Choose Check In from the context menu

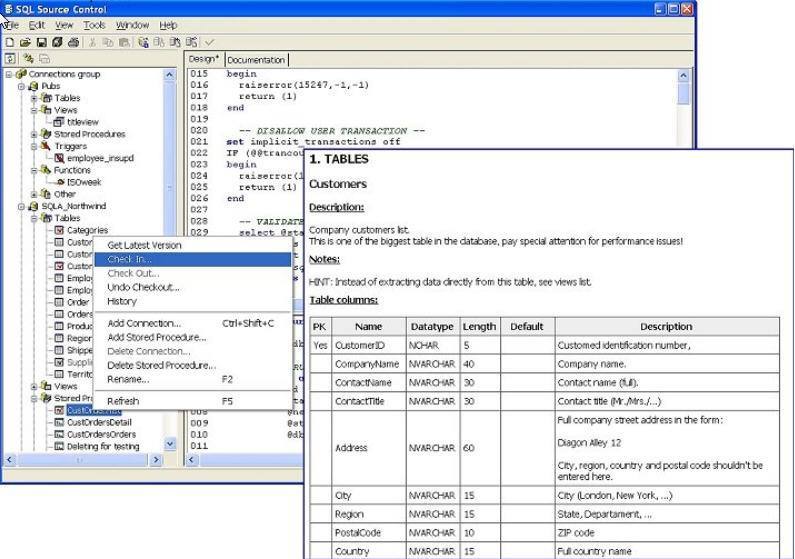(129, 259)
